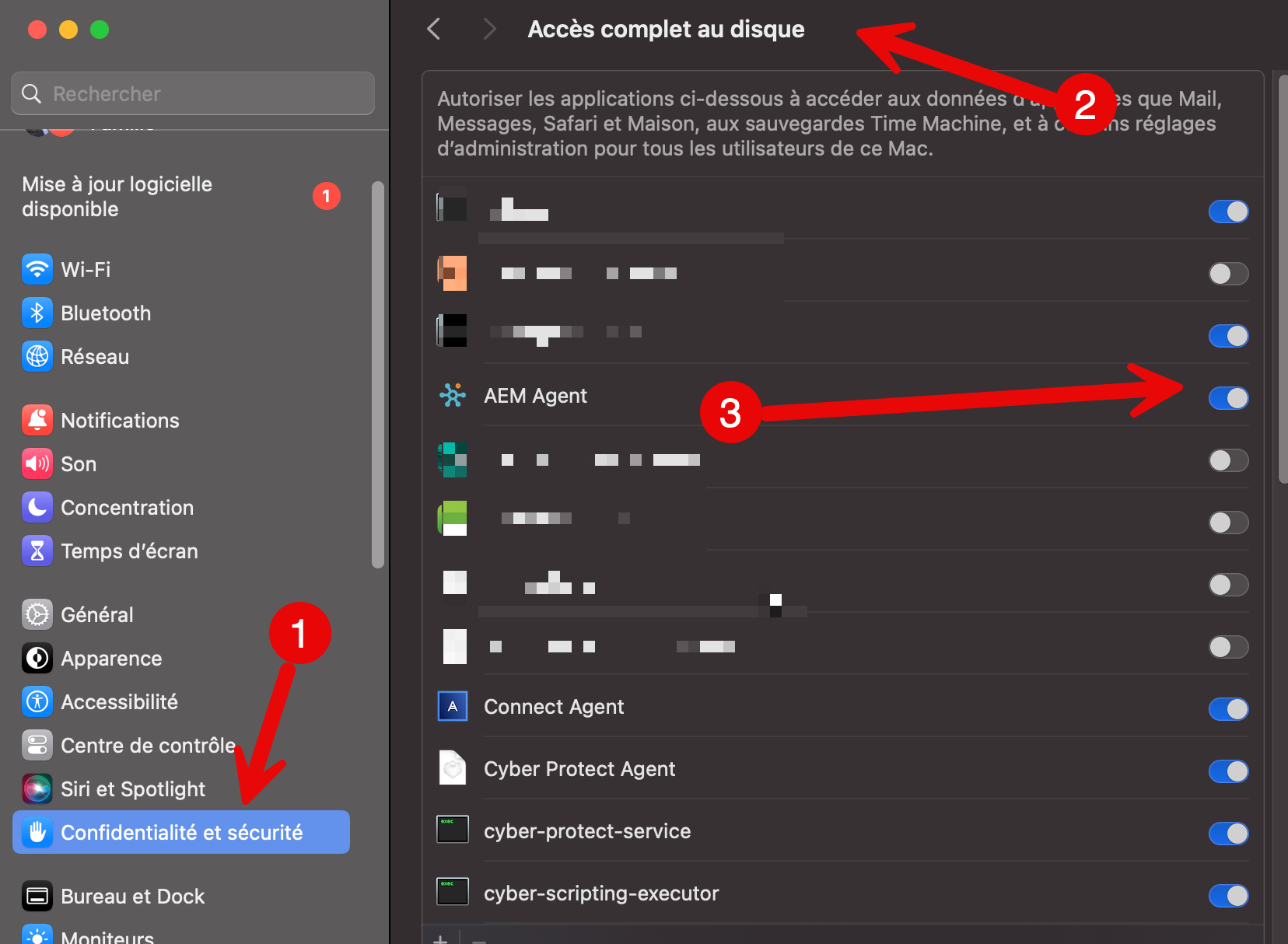Click the sidebar vertical scrollbar
Screen dimensions: 1288x944
coord(378,373)
